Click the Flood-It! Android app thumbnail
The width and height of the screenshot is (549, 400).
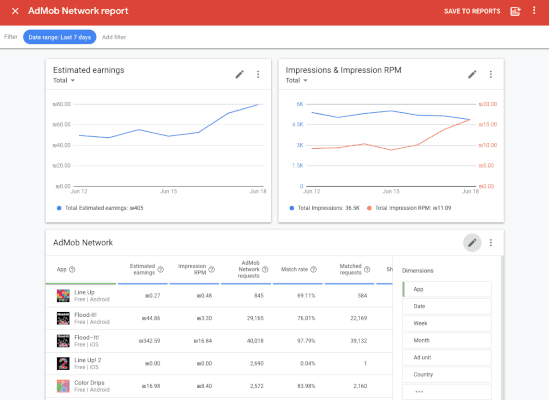tap(63, 318)
